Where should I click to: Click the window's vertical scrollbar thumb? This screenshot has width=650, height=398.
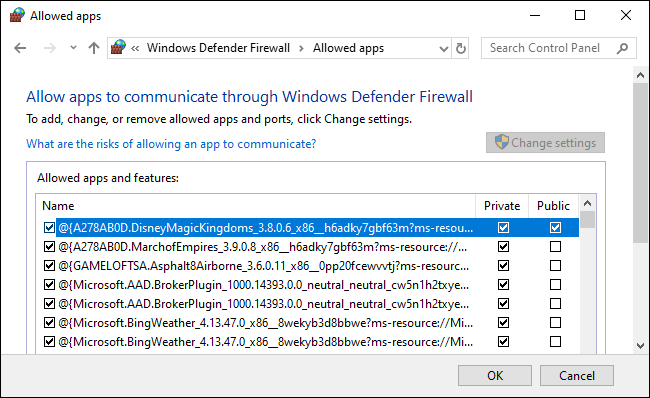[640, 163]
